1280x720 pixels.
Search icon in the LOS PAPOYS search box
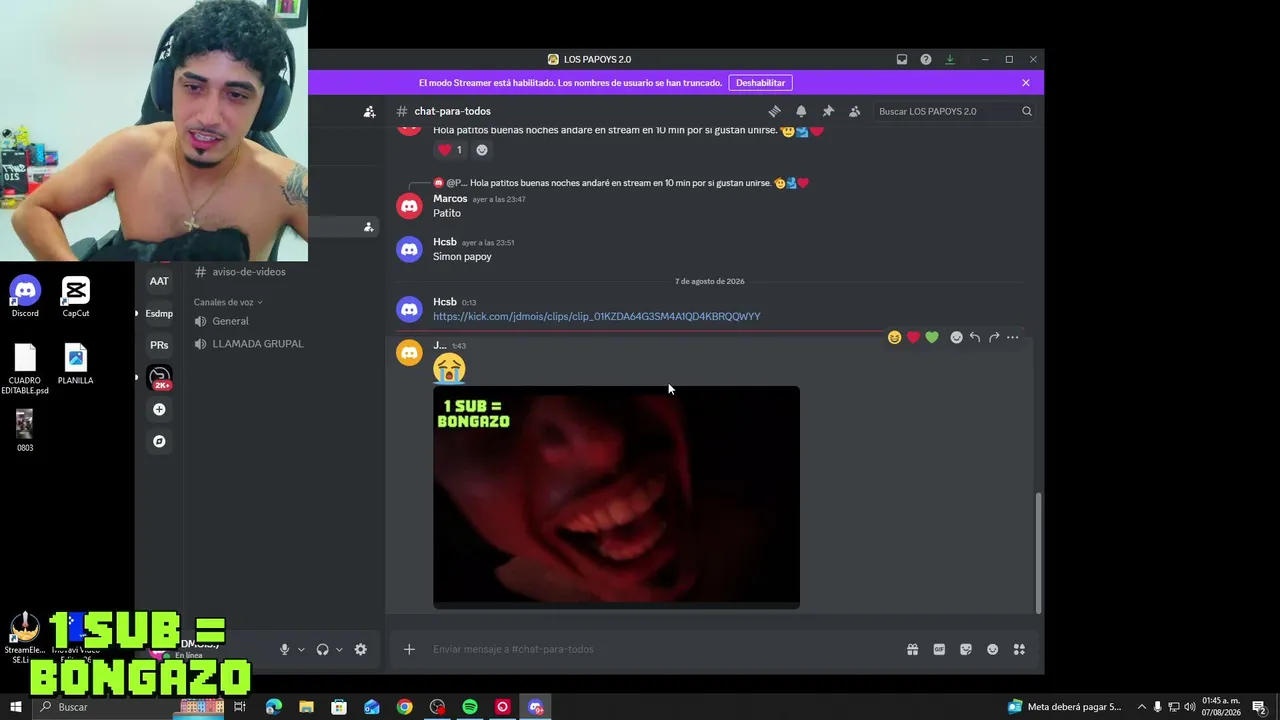point(1027,111)
